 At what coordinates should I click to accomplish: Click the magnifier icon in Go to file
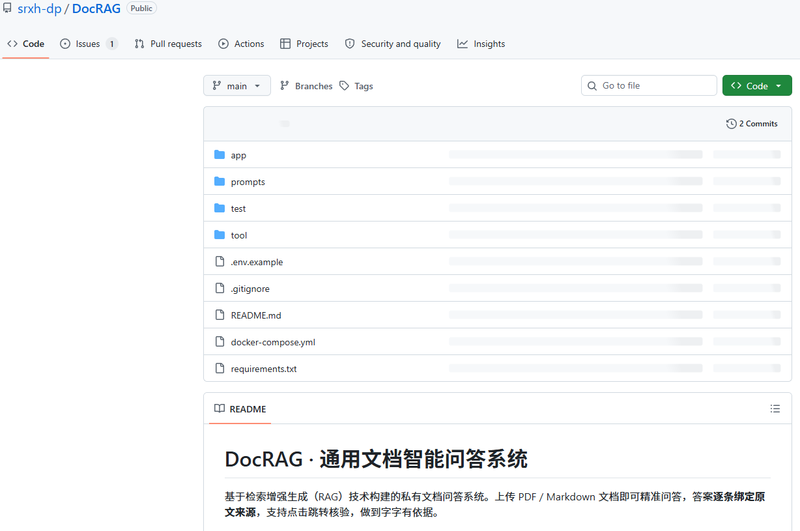[592, 86]
